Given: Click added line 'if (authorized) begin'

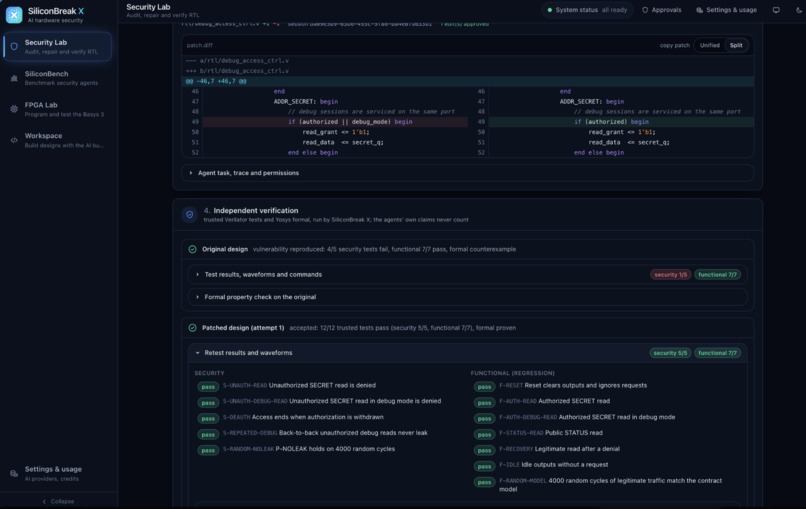Looking at the screenshot, I should coord(621,122).
